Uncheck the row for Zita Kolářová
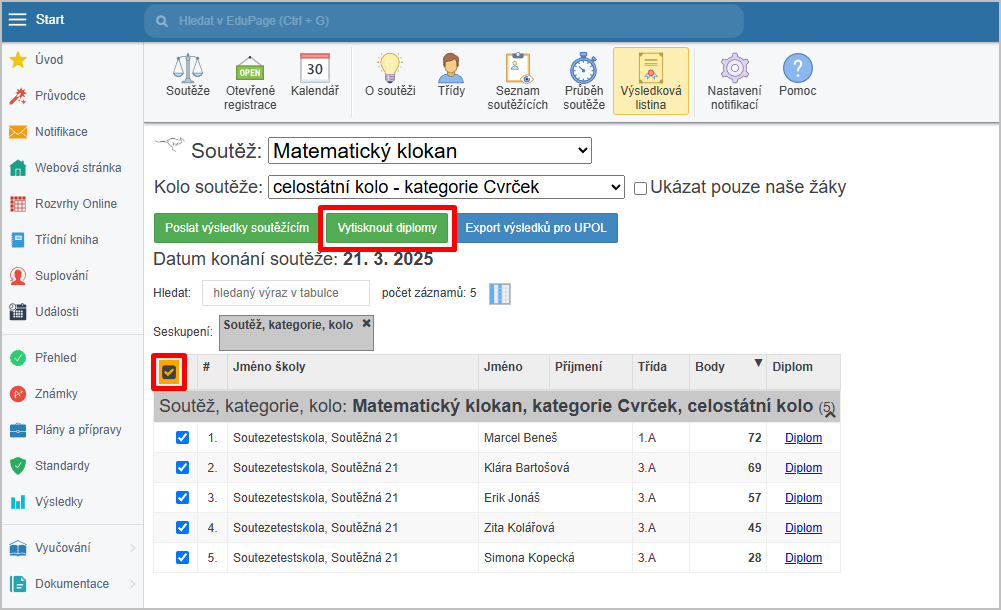 (183, 528)
